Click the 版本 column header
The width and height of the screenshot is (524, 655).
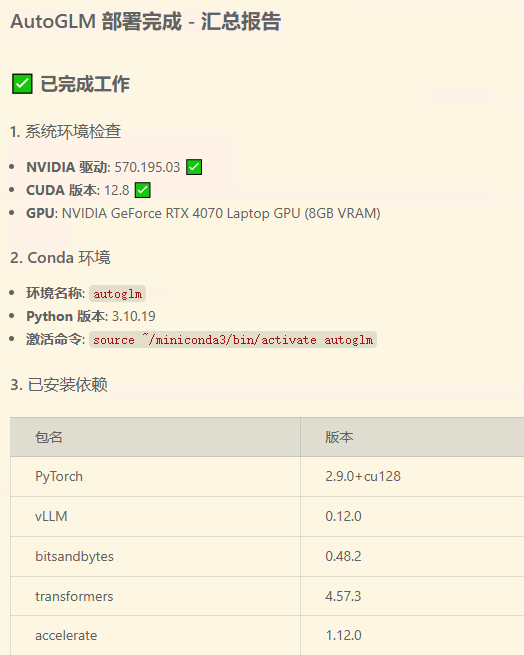coord(412,437)
